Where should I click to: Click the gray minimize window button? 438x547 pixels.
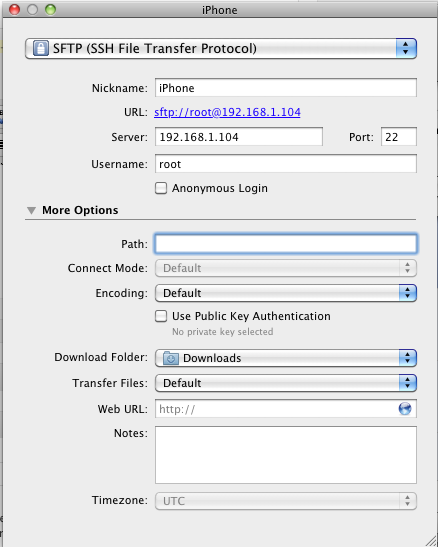(x=32, y=9)
